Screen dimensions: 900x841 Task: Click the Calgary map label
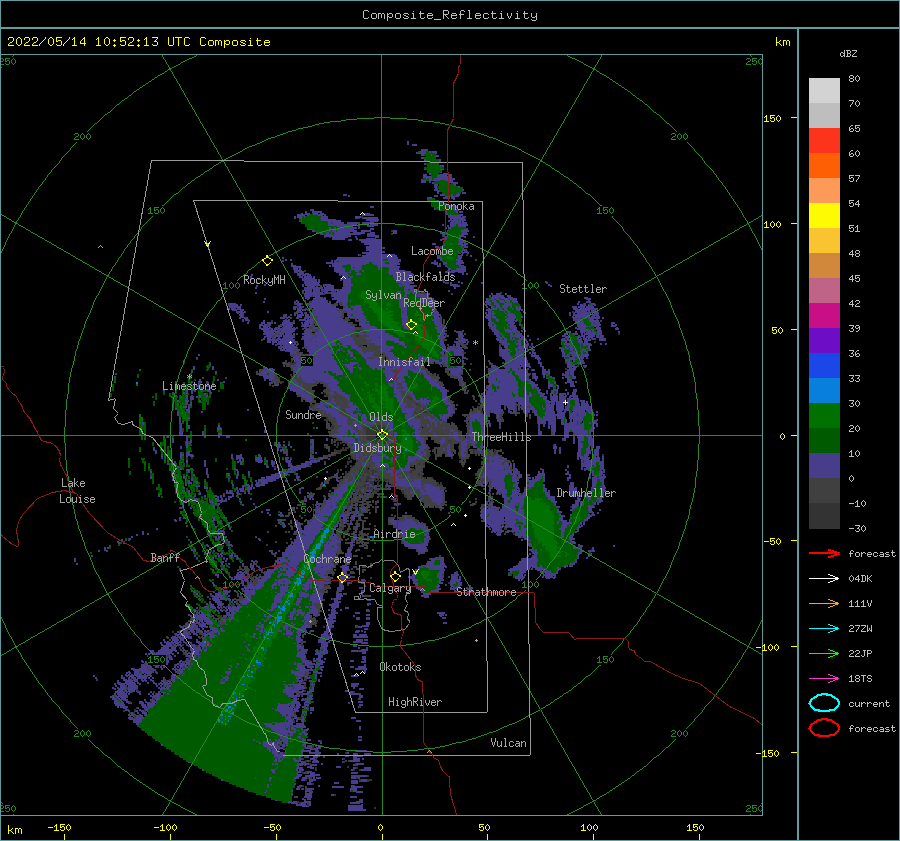[390, 588]
